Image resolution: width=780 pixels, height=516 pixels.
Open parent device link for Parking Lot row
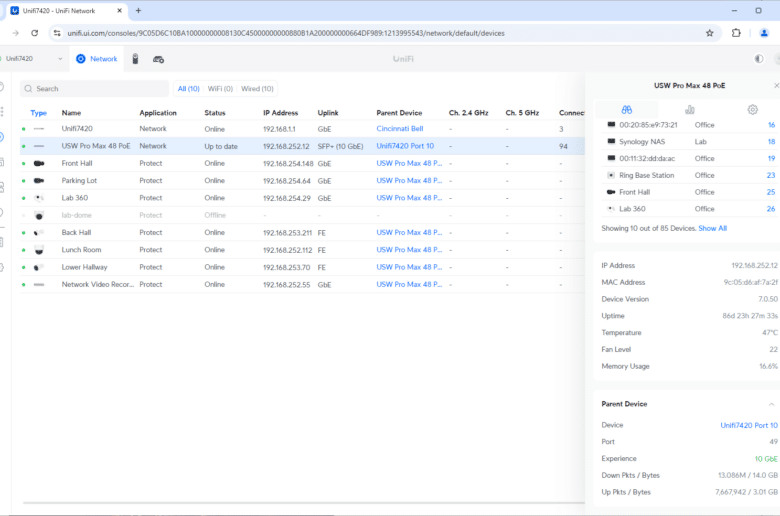409,181
